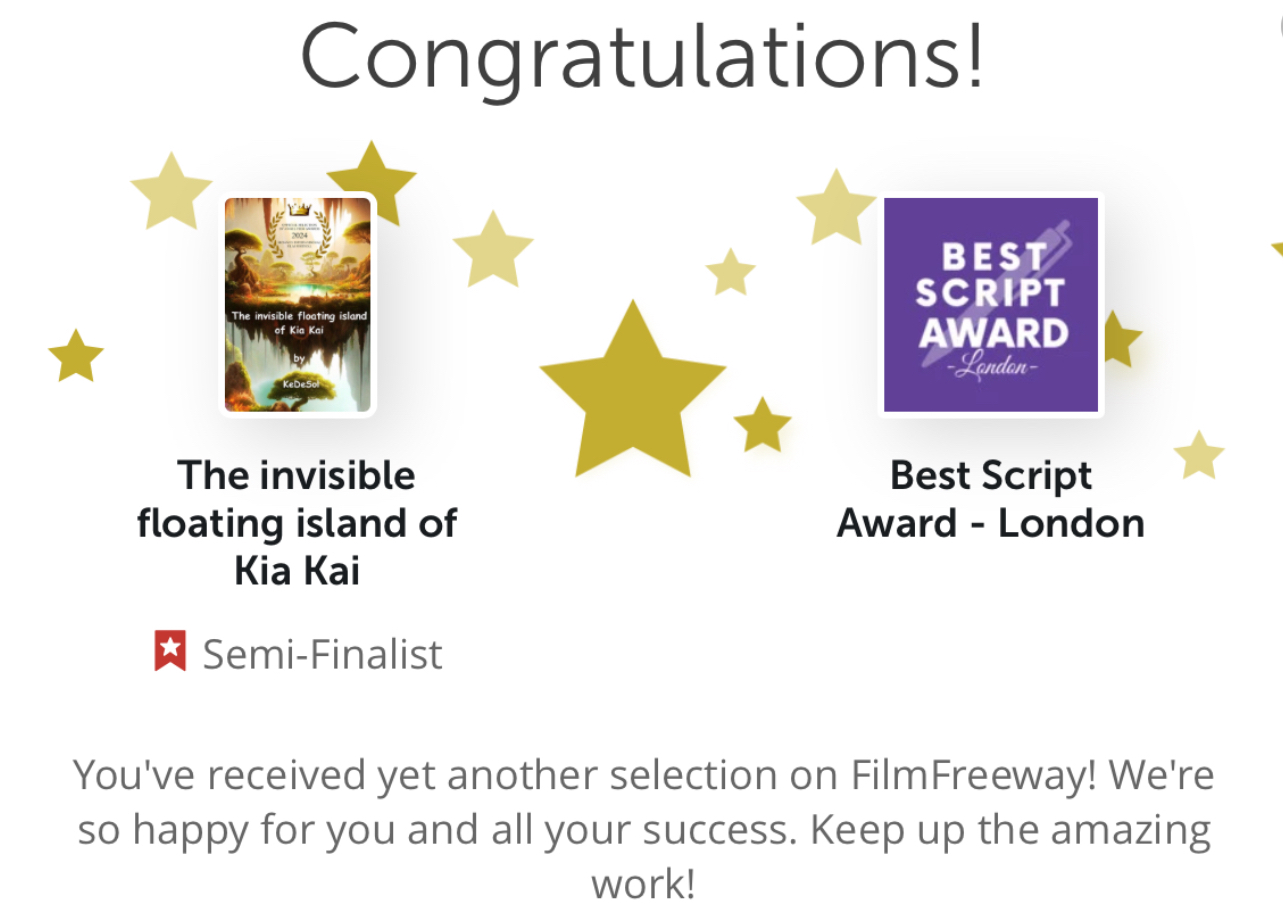Open "The invisible floating island of Kia Kai" title

click(x=297, y=522)
